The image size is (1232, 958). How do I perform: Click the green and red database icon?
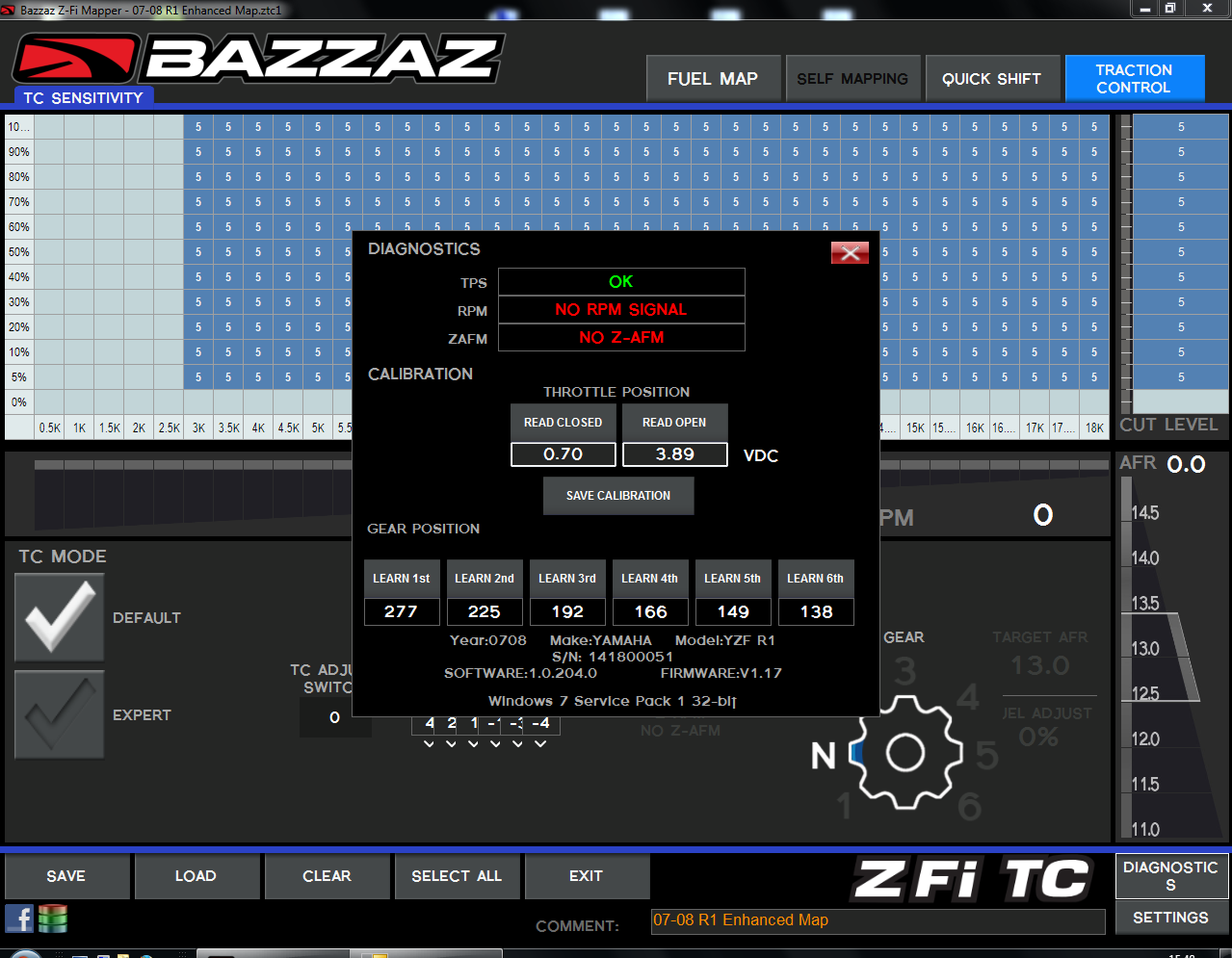[x=53, y=919]
